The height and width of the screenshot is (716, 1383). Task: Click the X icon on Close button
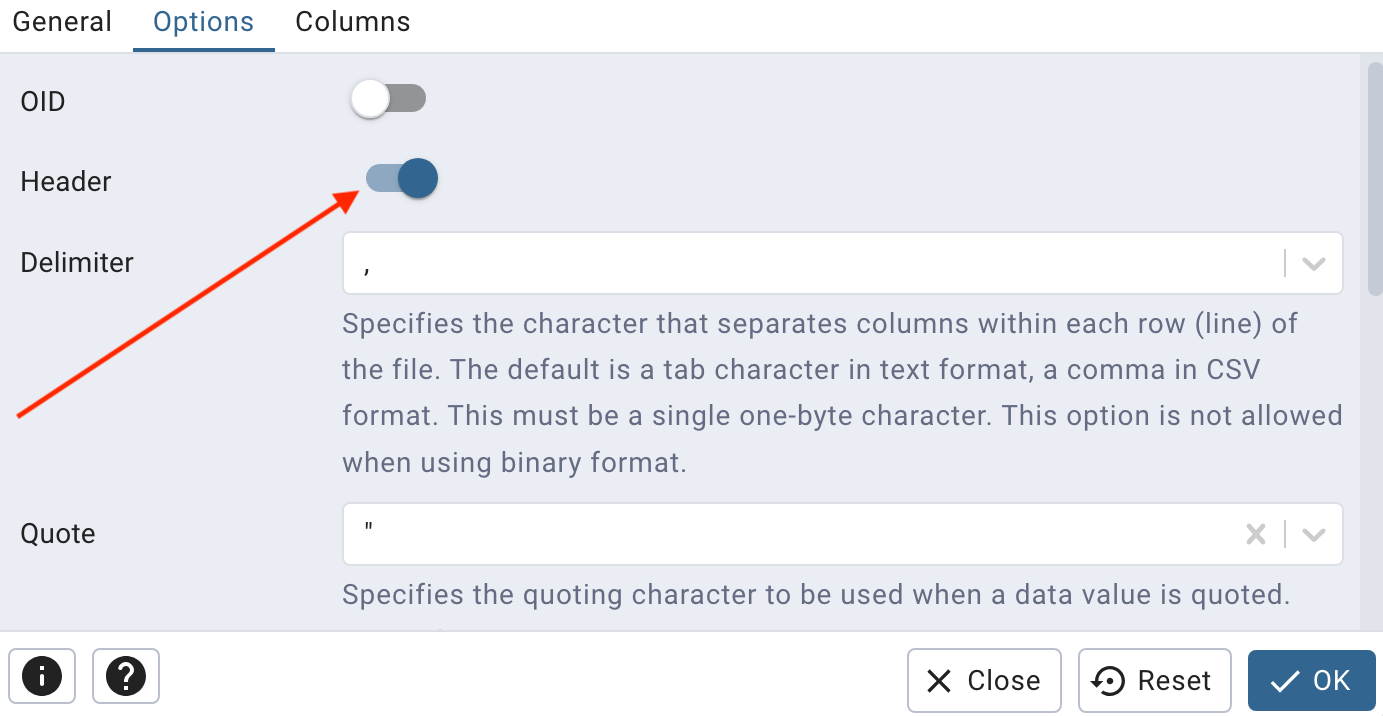pos(939,681)
